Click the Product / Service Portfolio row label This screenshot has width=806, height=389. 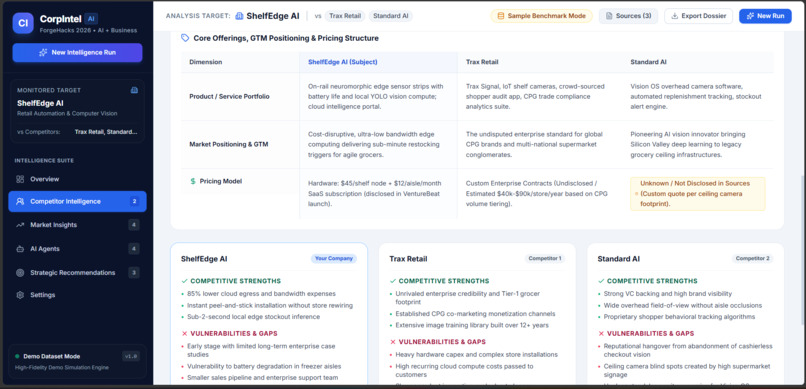(x=229, y=96)
